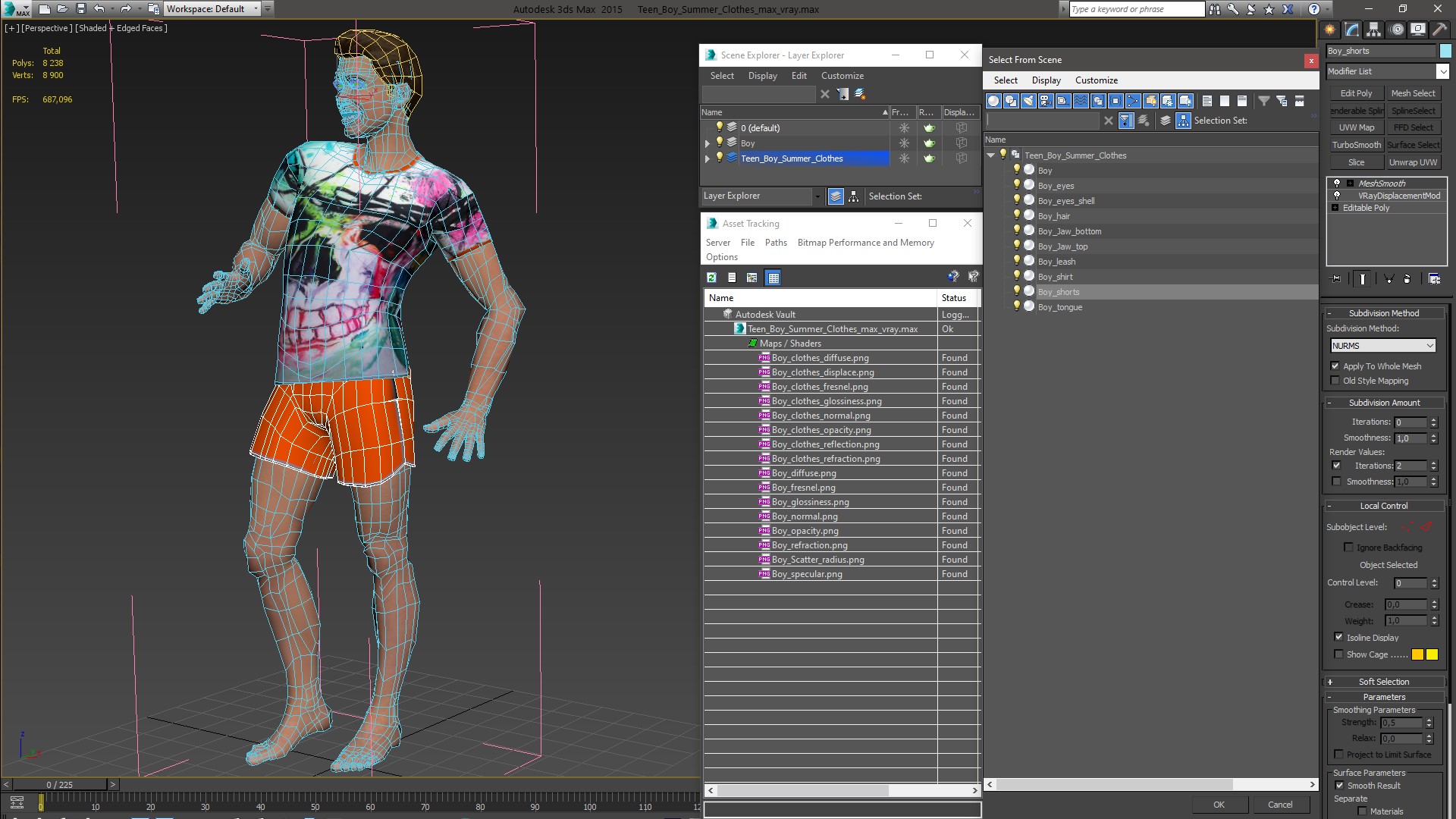
Task: Toggle Display Lights filter icon
Action: click(x=1028, y=101)
